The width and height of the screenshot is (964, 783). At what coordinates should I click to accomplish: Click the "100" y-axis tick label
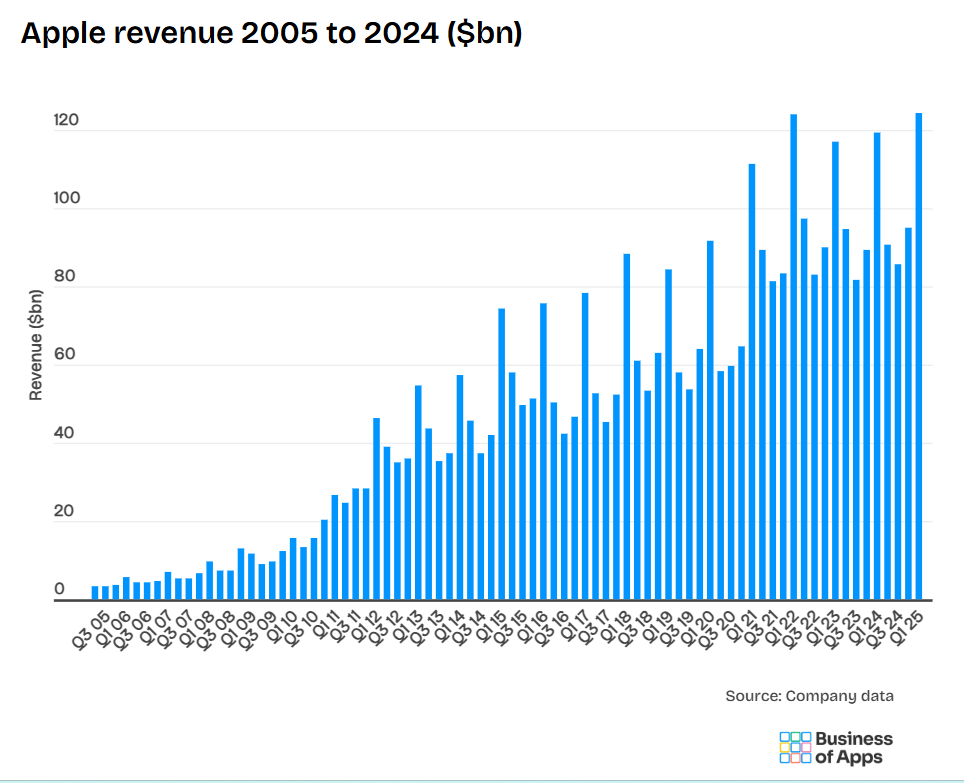pyautogui.click(x=66, y=197)
